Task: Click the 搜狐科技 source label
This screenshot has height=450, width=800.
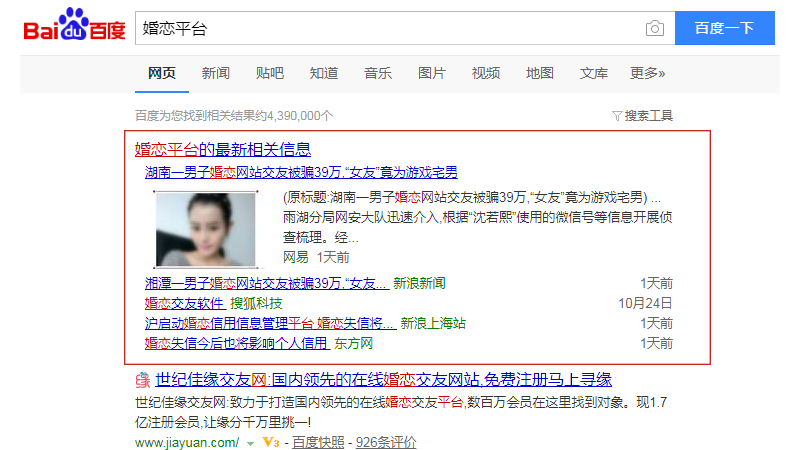Action: (256, 304)
